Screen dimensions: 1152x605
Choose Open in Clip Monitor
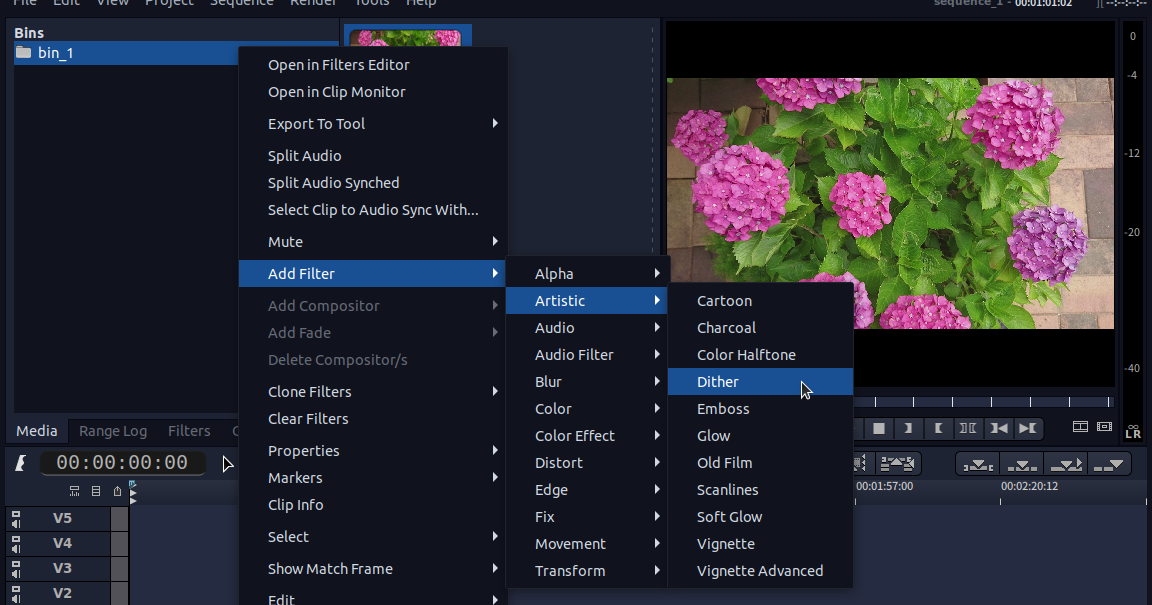(x=373, y=92)
